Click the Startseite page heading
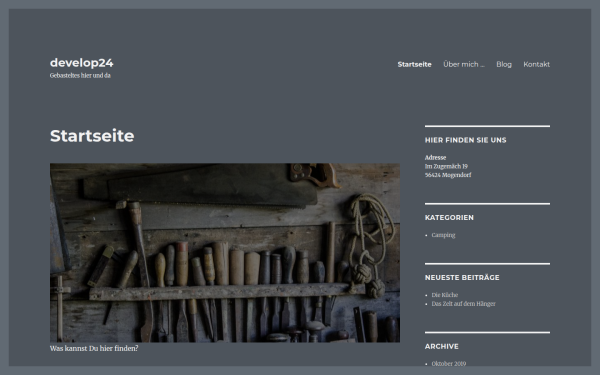Viewport: 600px width, 375px height. click(92, 136)
